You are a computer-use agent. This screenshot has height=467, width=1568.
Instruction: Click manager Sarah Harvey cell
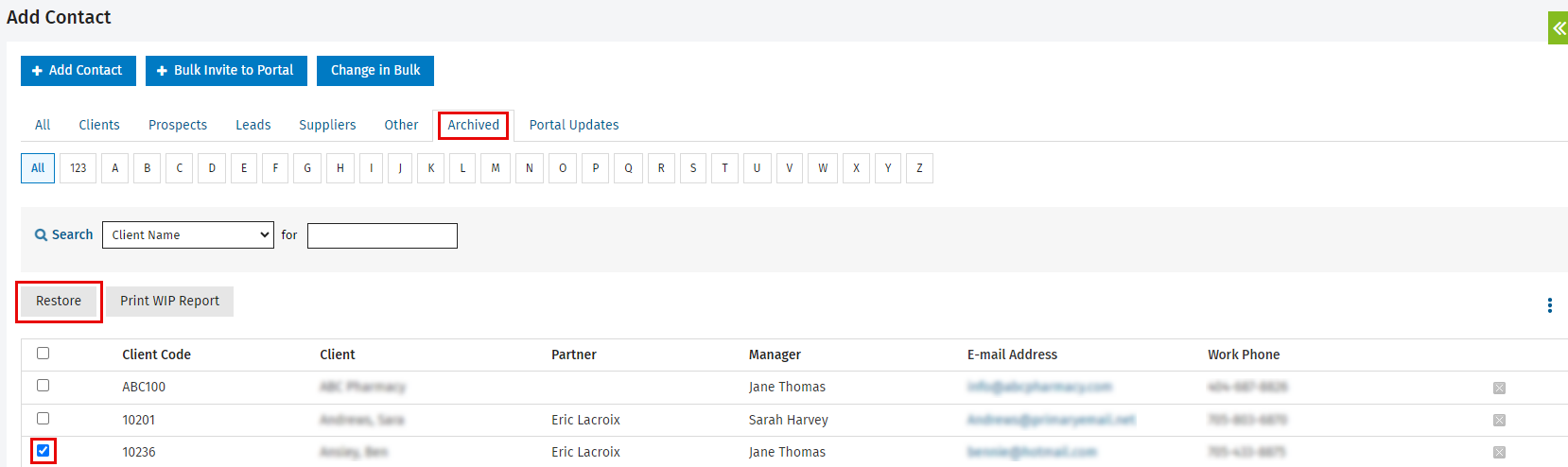789,420
